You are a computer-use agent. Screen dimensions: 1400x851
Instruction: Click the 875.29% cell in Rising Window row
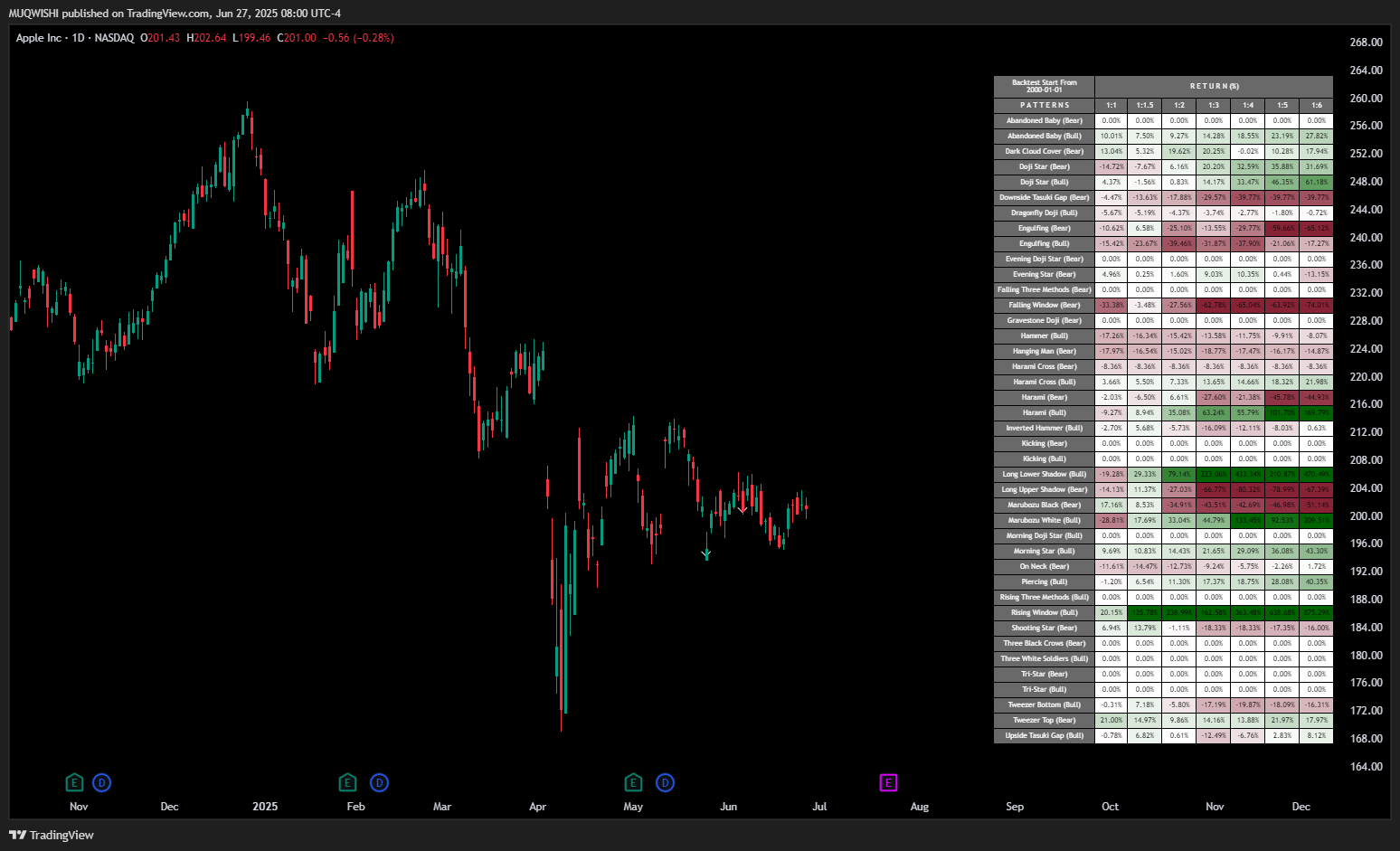tap(1317, 613)
